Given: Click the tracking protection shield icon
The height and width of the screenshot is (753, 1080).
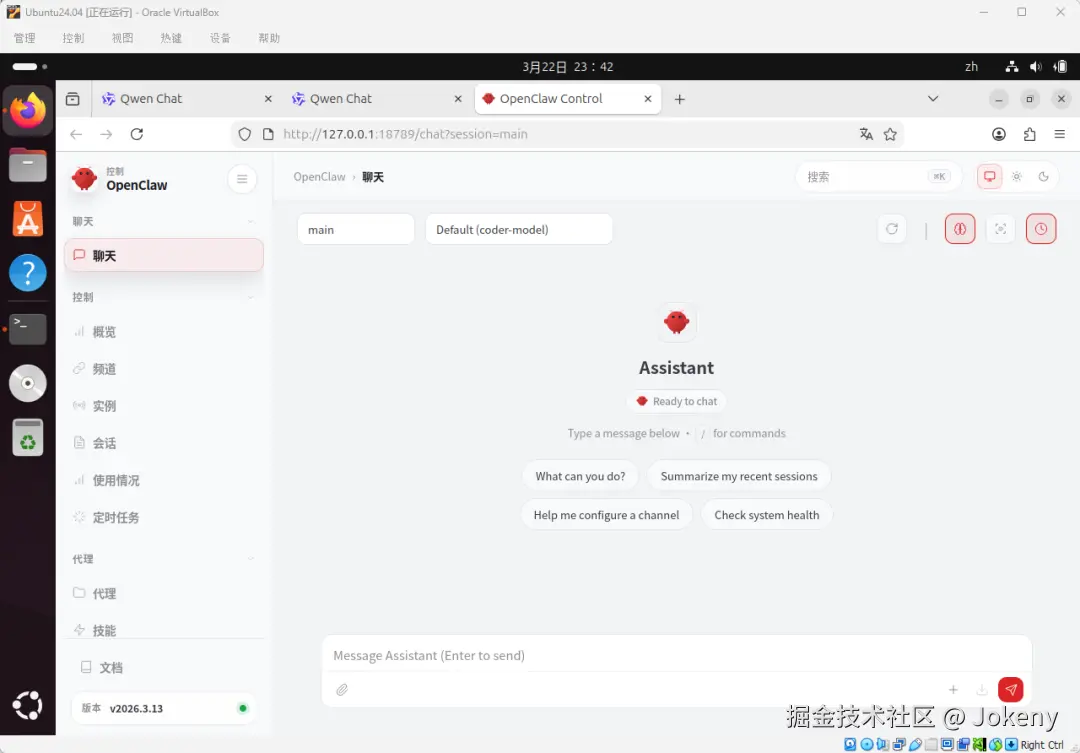Looking at the screenshot, I should click(245, 134).
